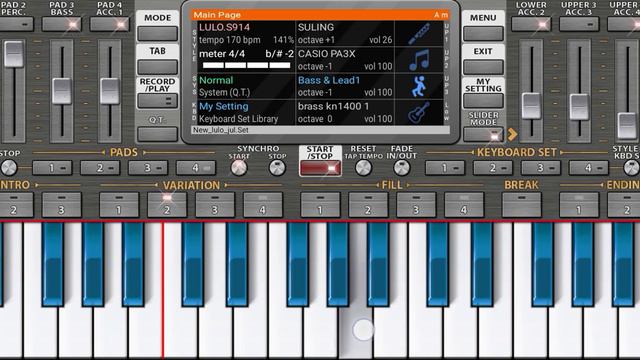Trigger Fill 4

point(464,204)
